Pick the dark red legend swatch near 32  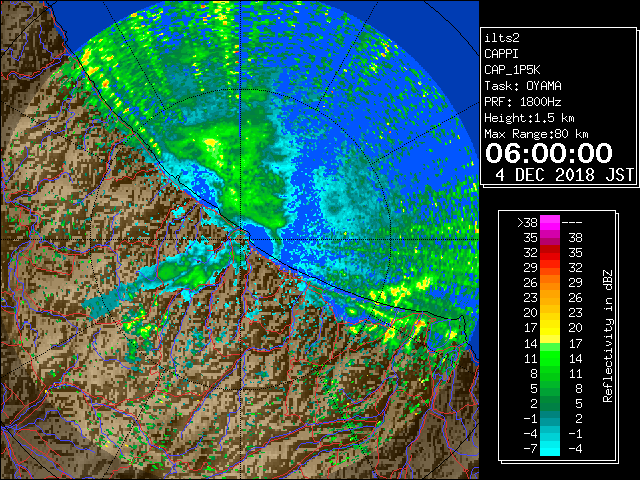pyautogui.click(x=550, y=249)
